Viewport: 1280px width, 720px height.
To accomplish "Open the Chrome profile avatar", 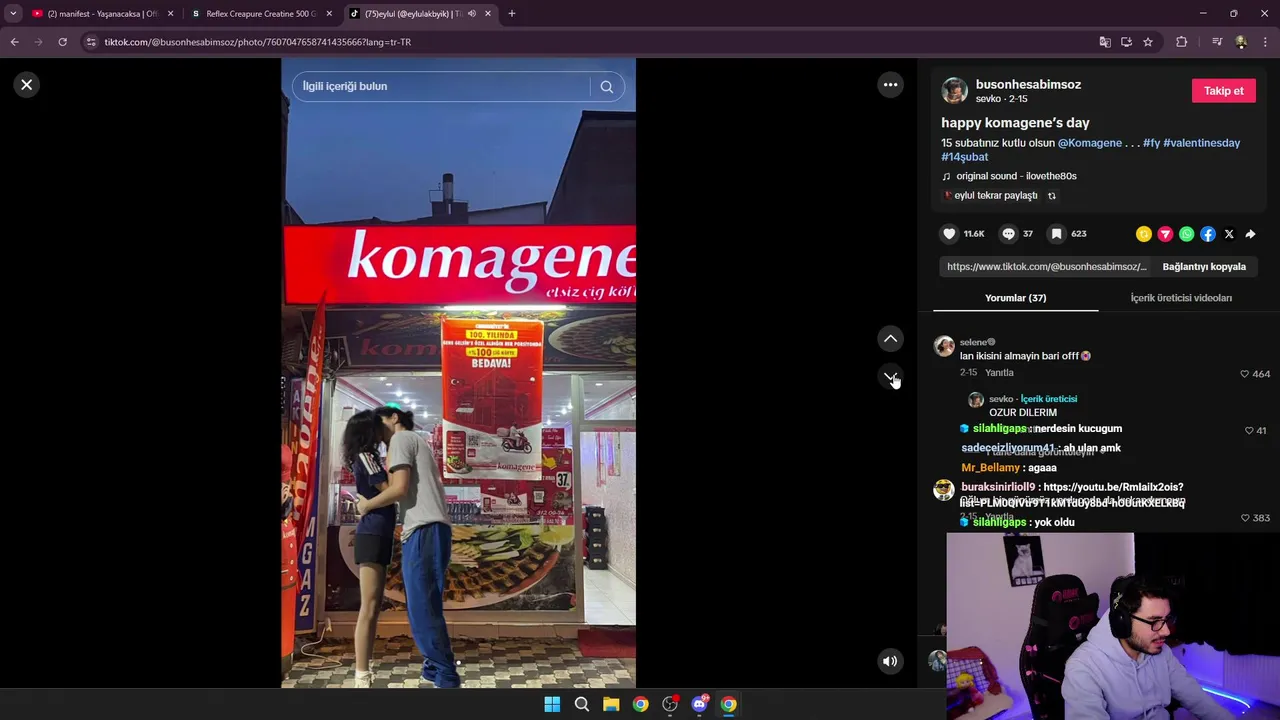I will coord(1241,42).
